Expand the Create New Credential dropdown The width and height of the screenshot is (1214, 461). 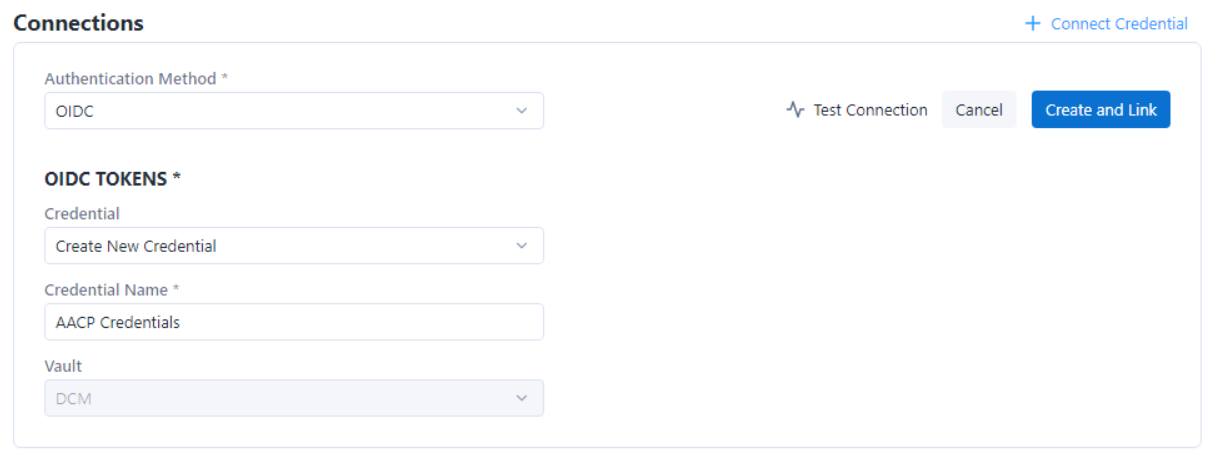click(x=294, y=246)
